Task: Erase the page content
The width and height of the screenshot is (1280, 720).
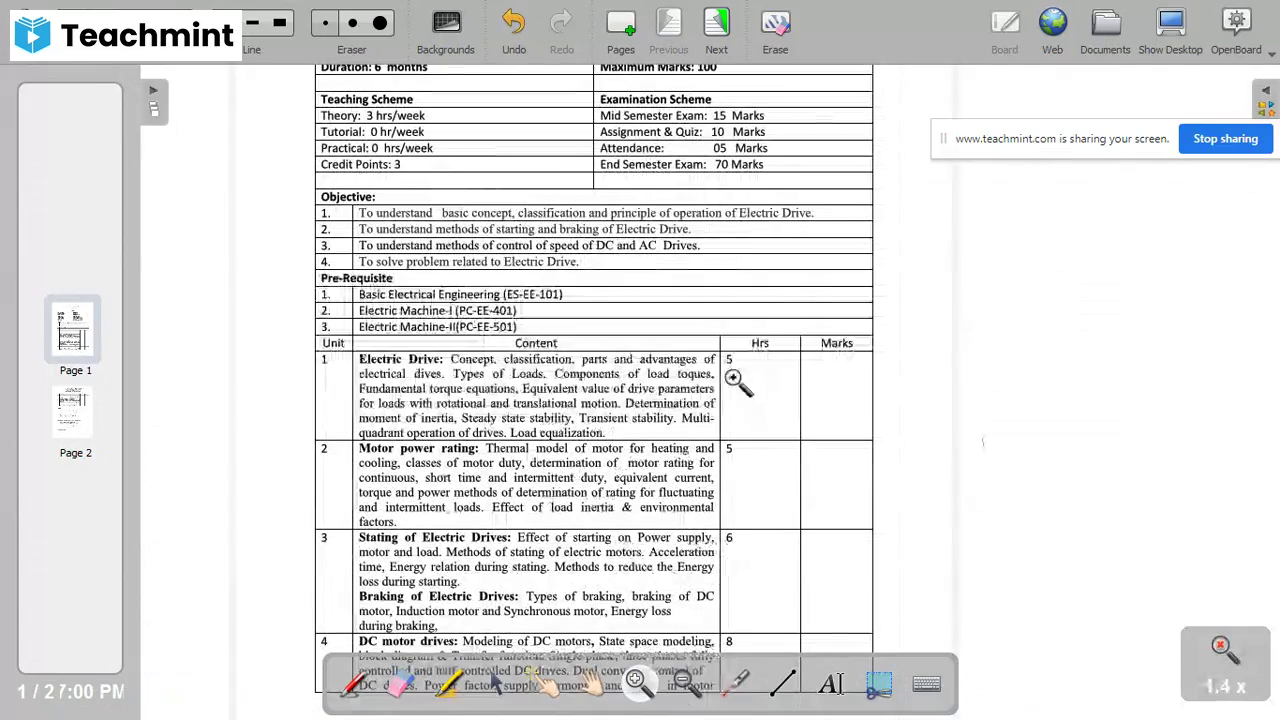Action: [x=775, y=32]
